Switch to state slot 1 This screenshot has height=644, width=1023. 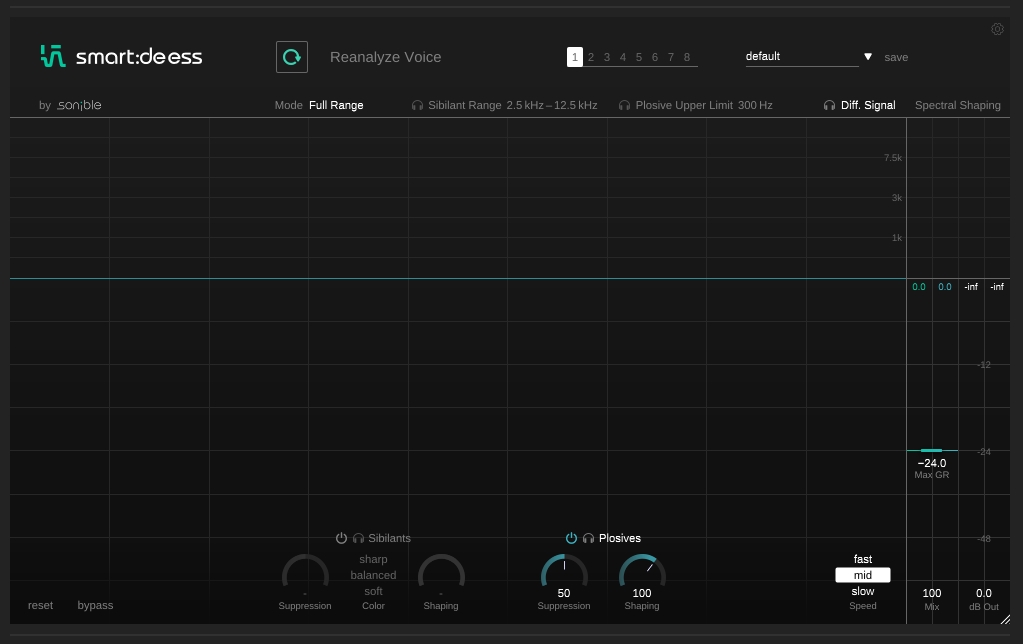(575, 57)
